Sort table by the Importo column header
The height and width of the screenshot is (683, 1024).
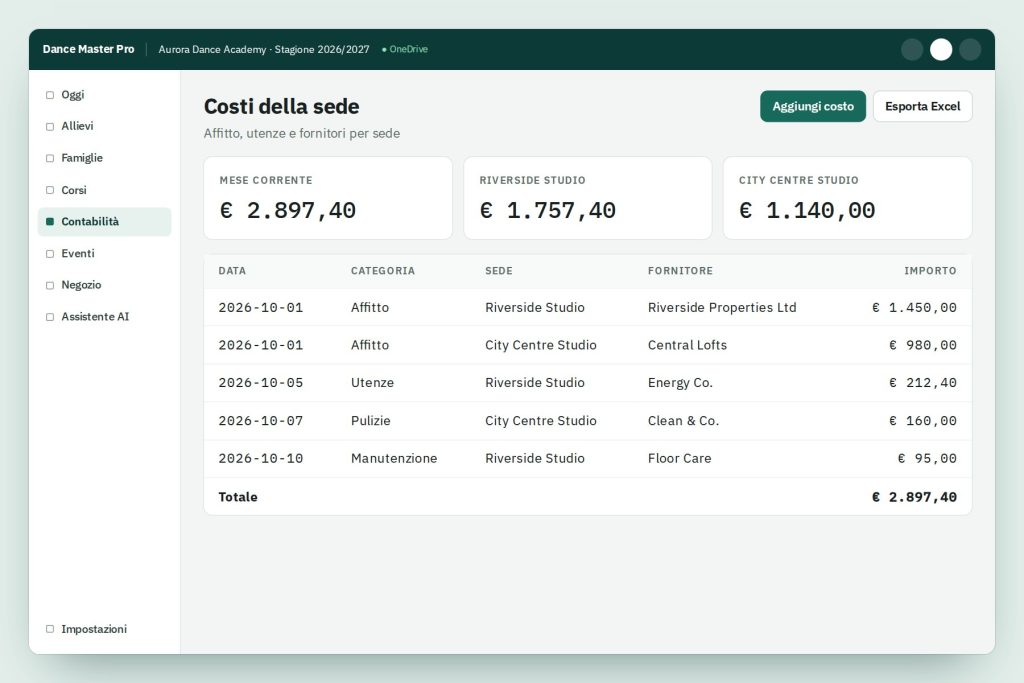tap(930, 271)
